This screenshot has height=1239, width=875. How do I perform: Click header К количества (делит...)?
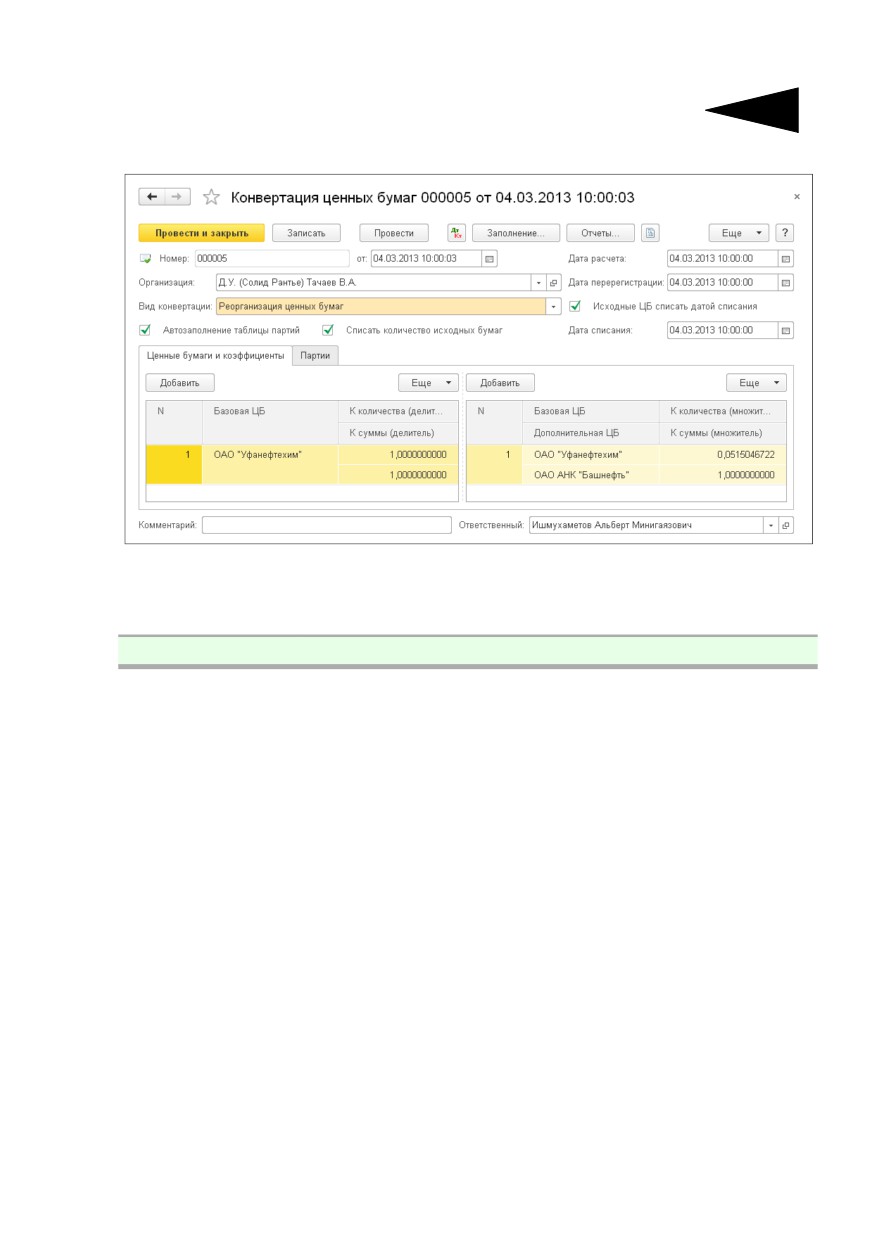[398, 411]
